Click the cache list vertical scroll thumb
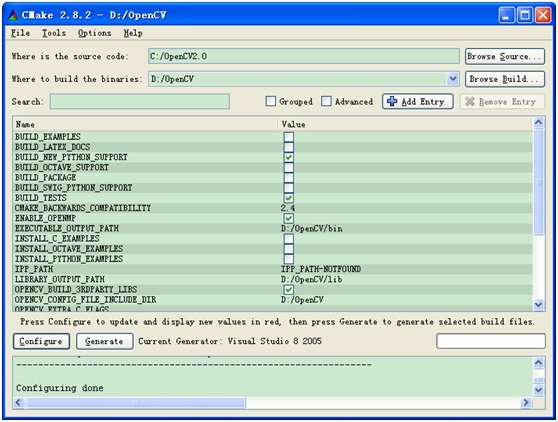 point(538,182)
